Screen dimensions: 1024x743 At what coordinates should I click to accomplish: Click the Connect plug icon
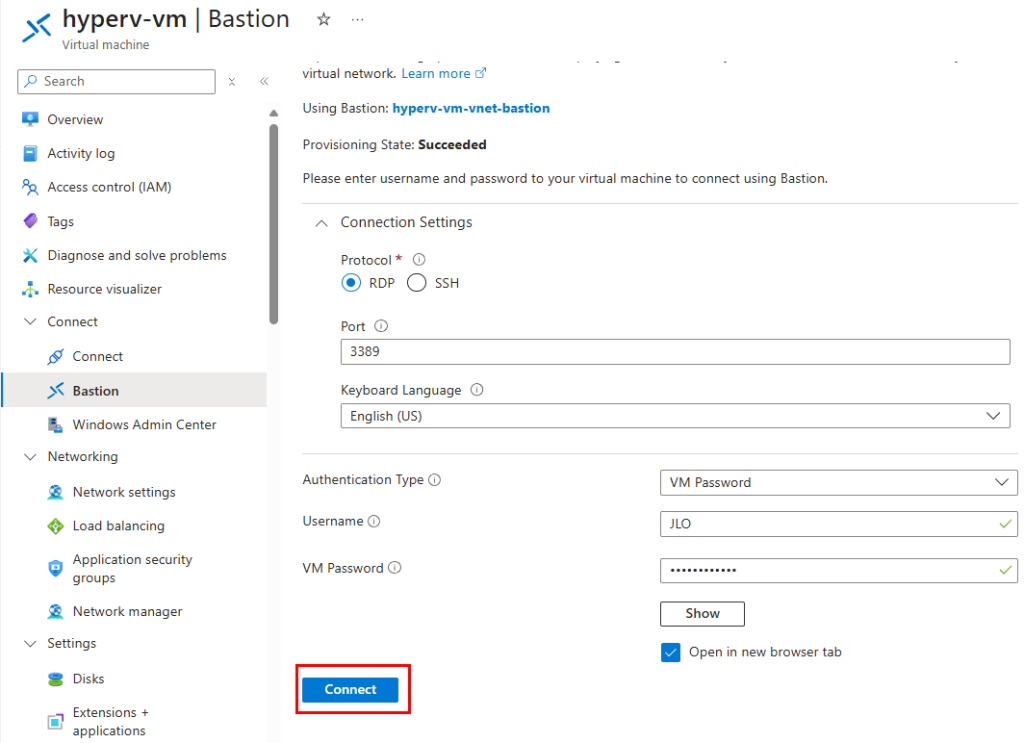(x=56, y=356)
